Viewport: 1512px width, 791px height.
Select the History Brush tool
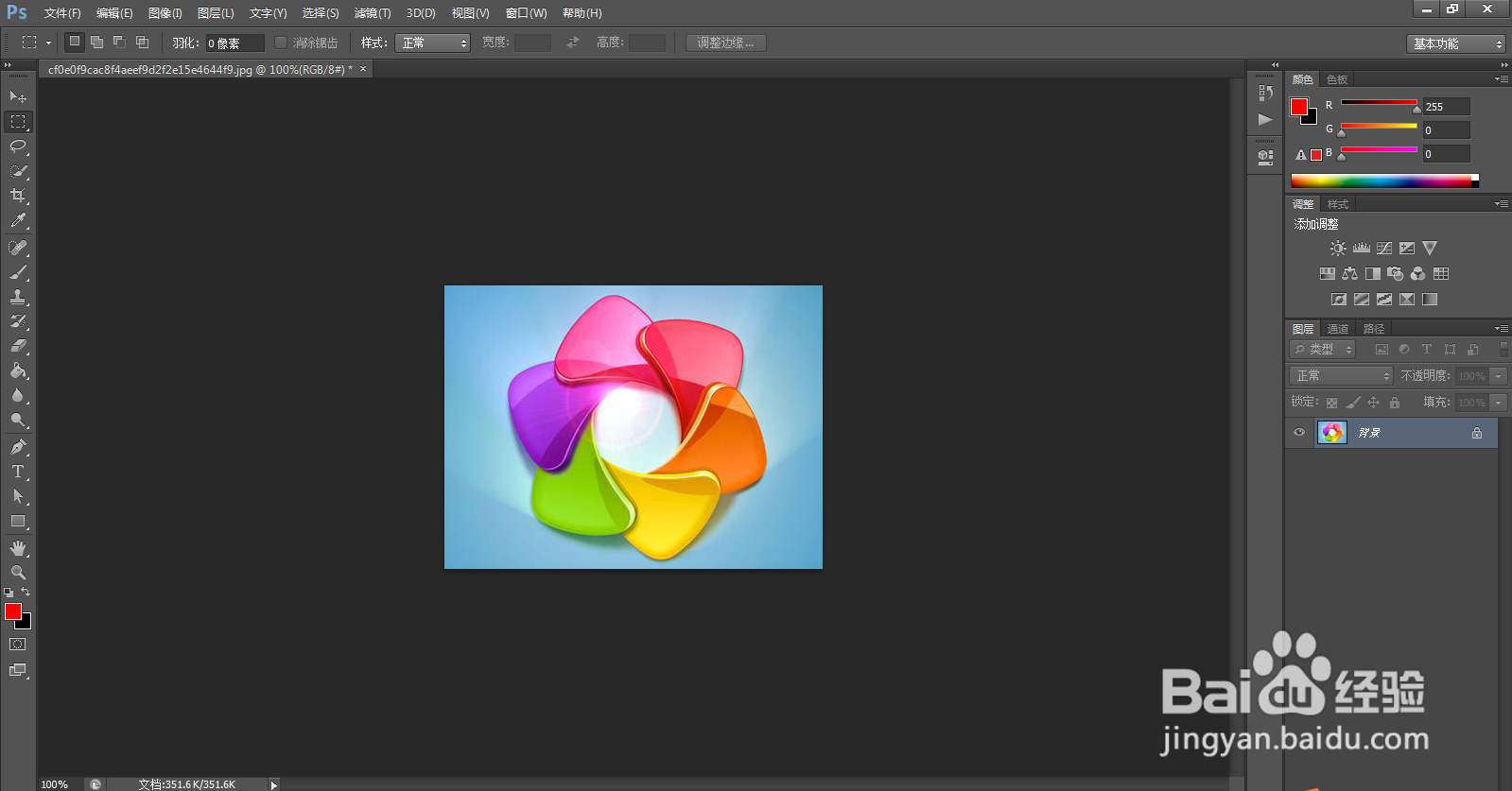pos(18,321)
